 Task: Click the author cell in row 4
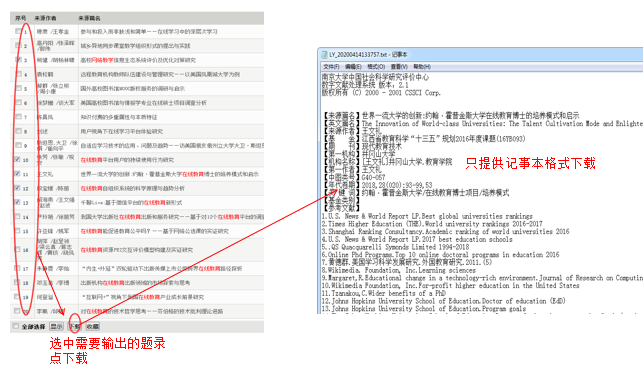pyautogui.click(x=45, y=74)
